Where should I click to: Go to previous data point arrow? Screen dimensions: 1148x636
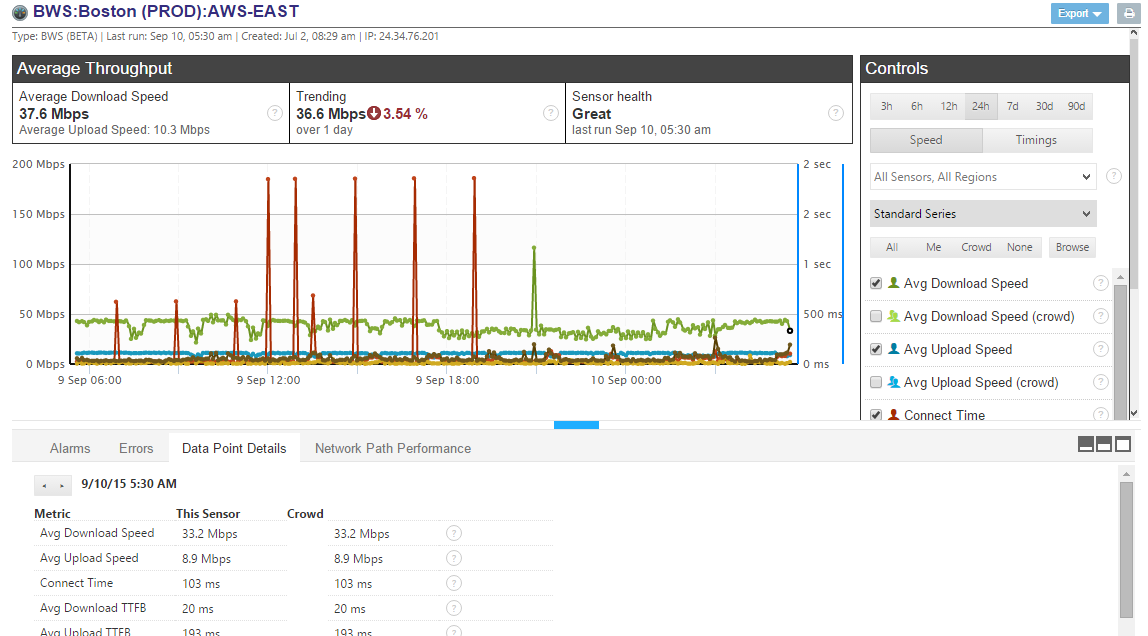click(44, 485)
